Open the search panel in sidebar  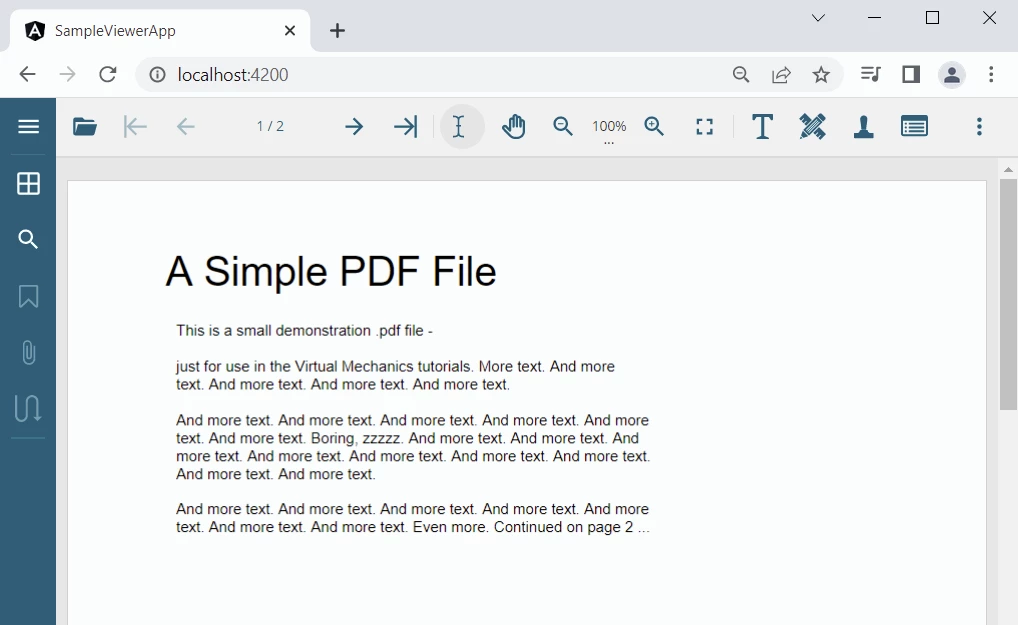click(x=28, y=240)
